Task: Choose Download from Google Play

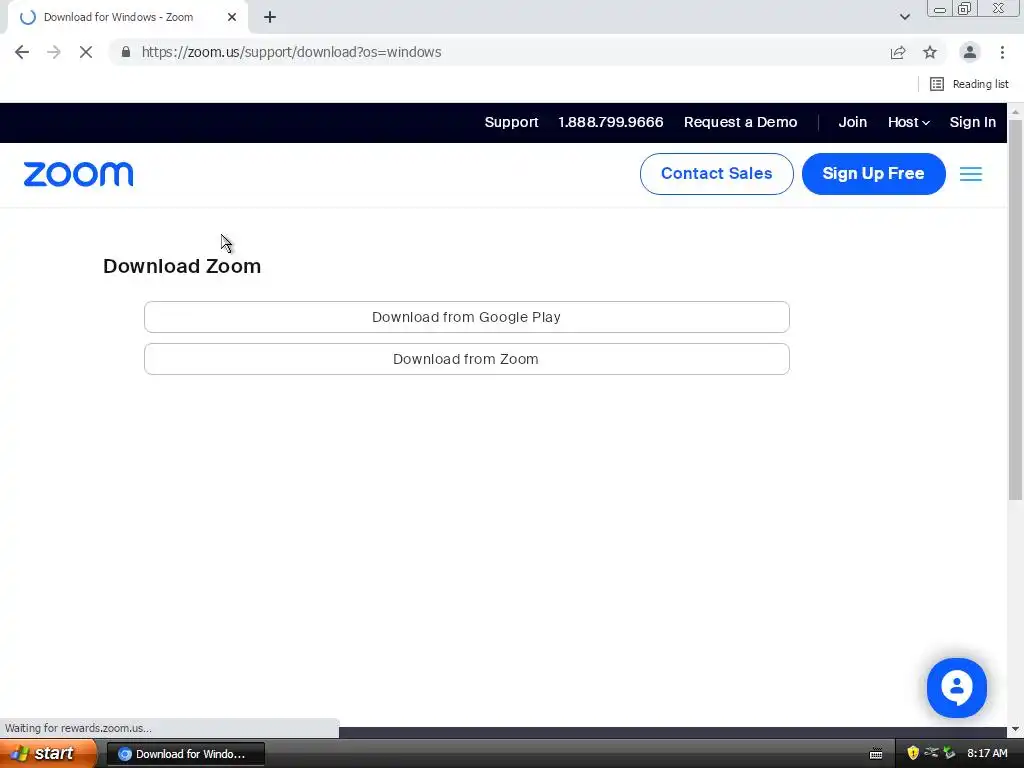Action: [466, 317]
